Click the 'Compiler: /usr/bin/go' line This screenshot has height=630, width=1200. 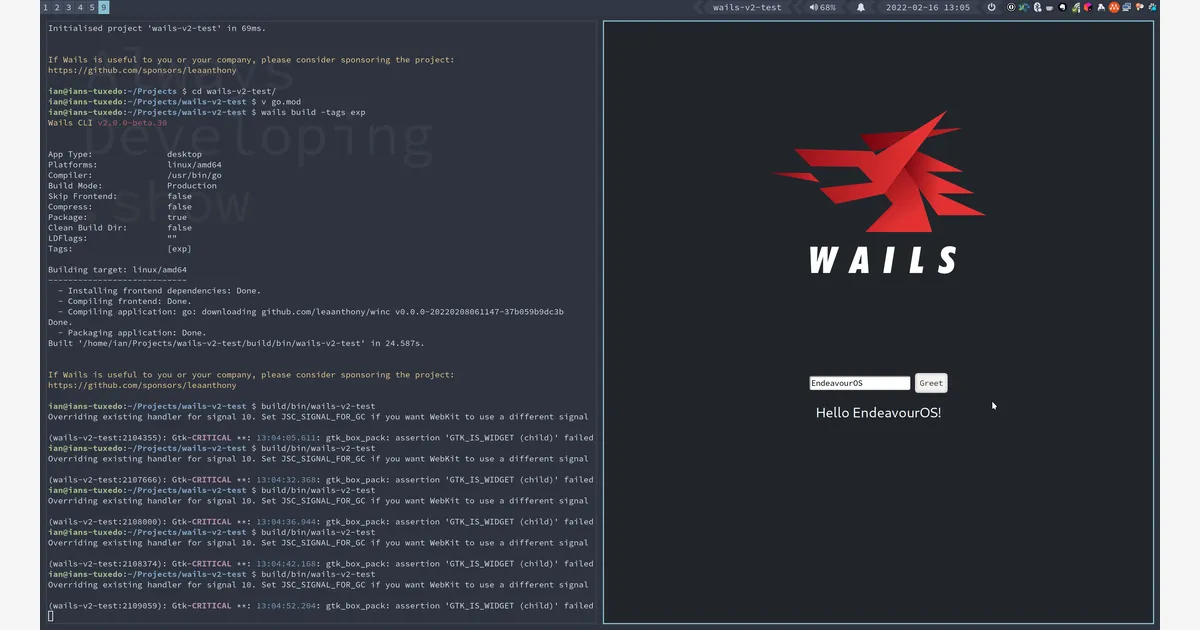[135, 175]
